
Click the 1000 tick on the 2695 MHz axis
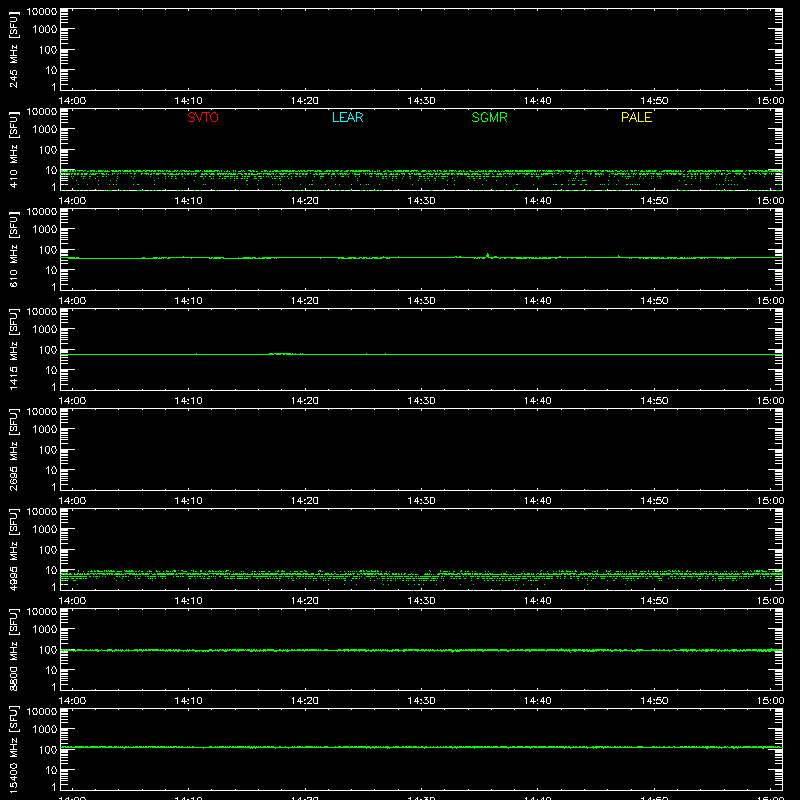[x=45, y=430]
